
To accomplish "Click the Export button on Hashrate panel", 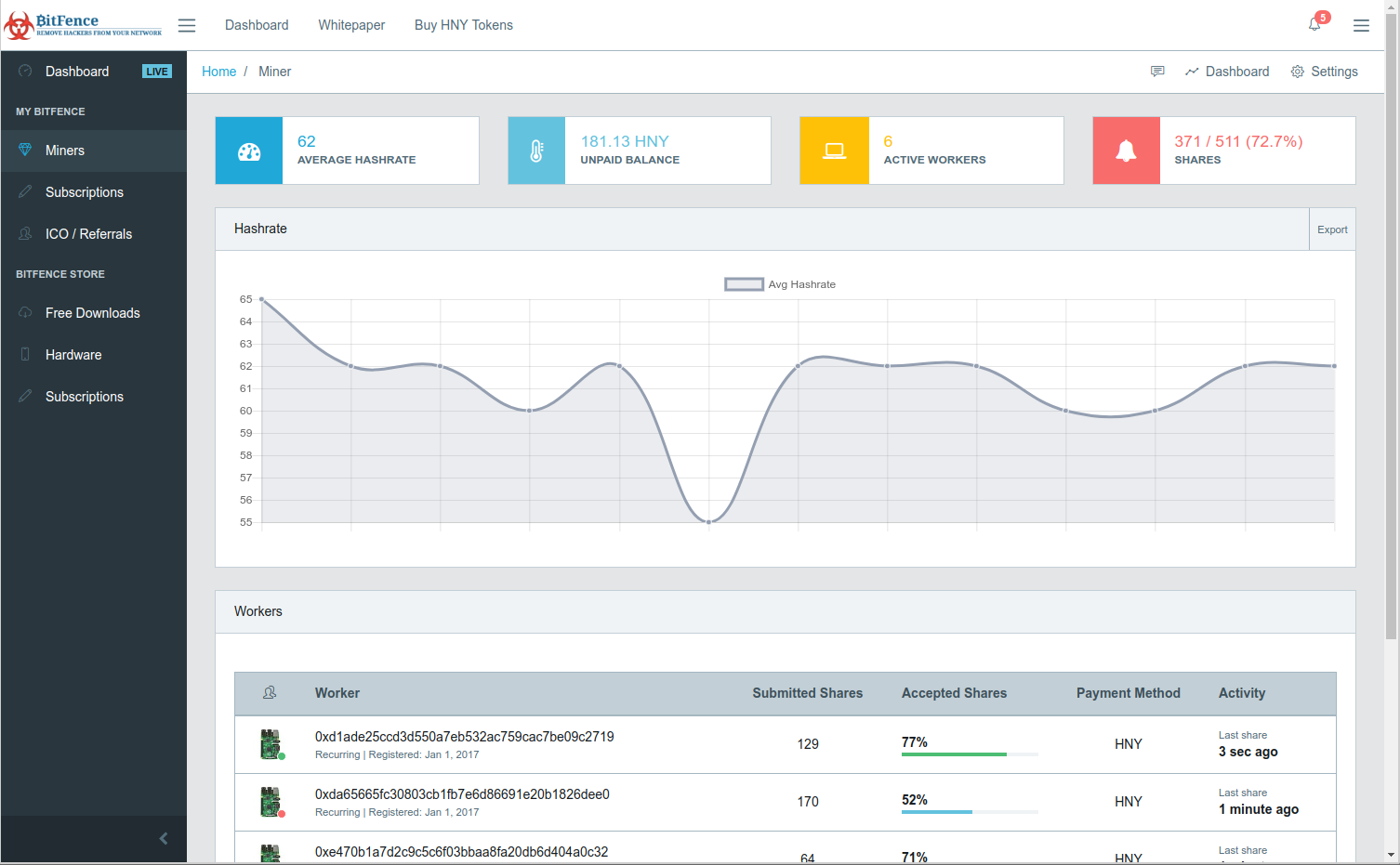I will coord(1332,229).
